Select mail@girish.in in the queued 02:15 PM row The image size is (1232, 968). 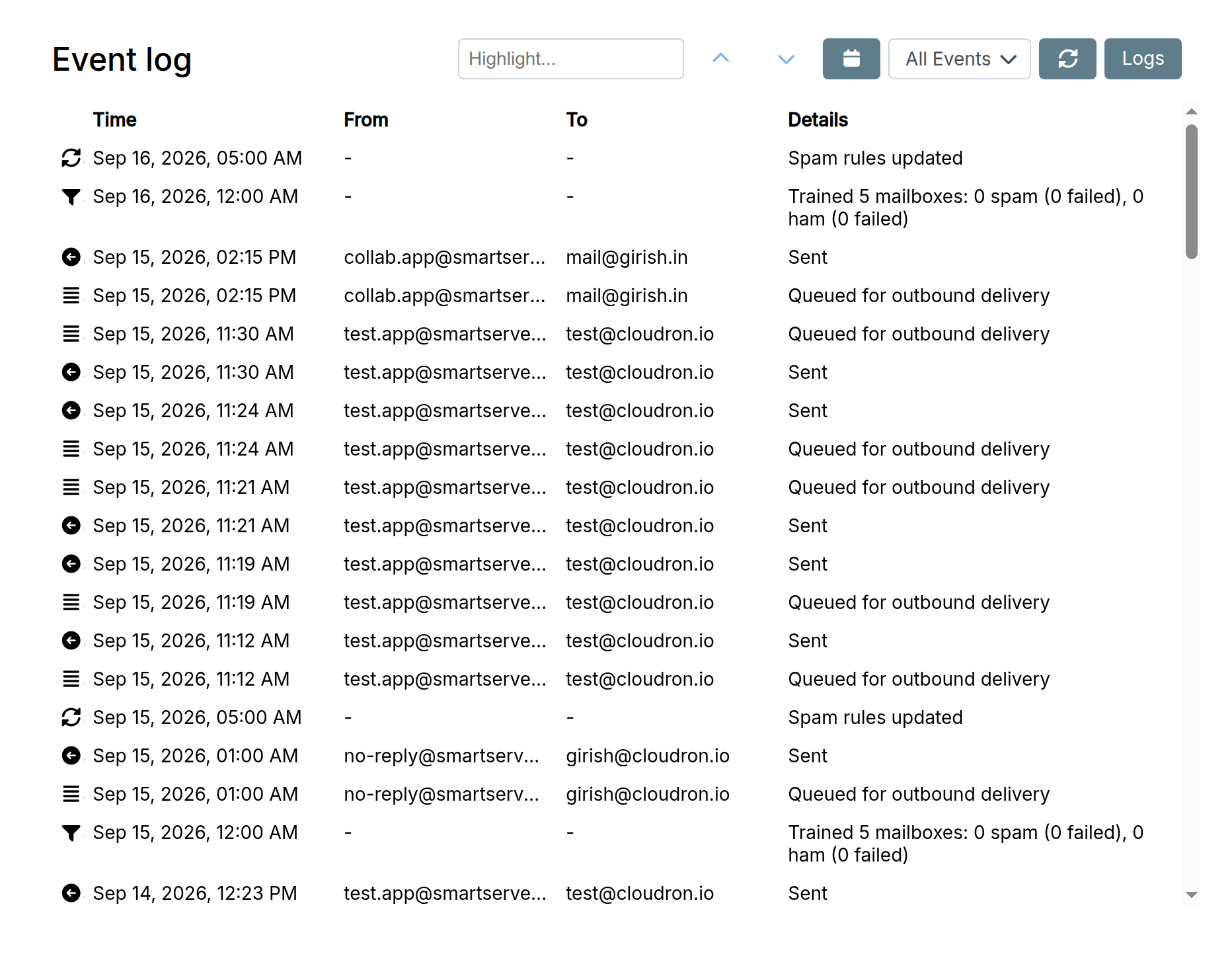(x=627, y=296)
